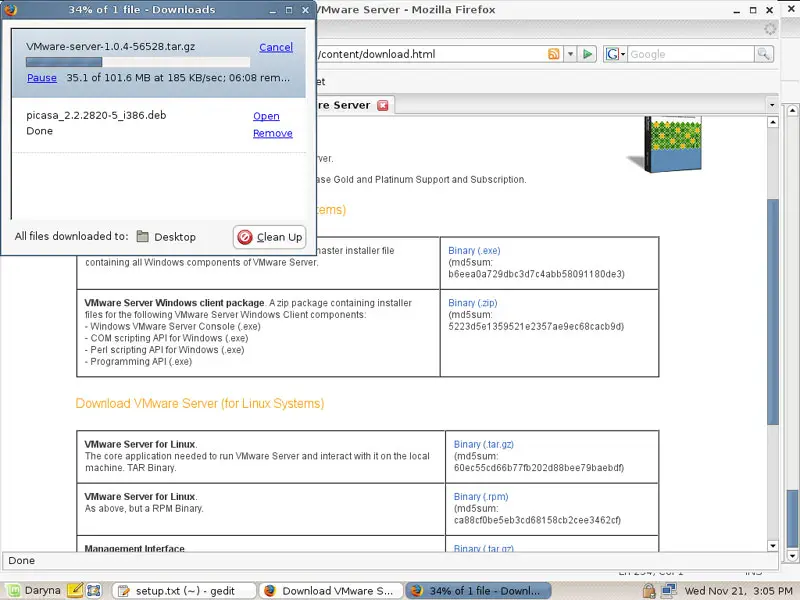This screenshot has width=800, height=600.
Task: Click 'Download VMware Server (for Linux Systems)' heading
Action: coord(199,404)
